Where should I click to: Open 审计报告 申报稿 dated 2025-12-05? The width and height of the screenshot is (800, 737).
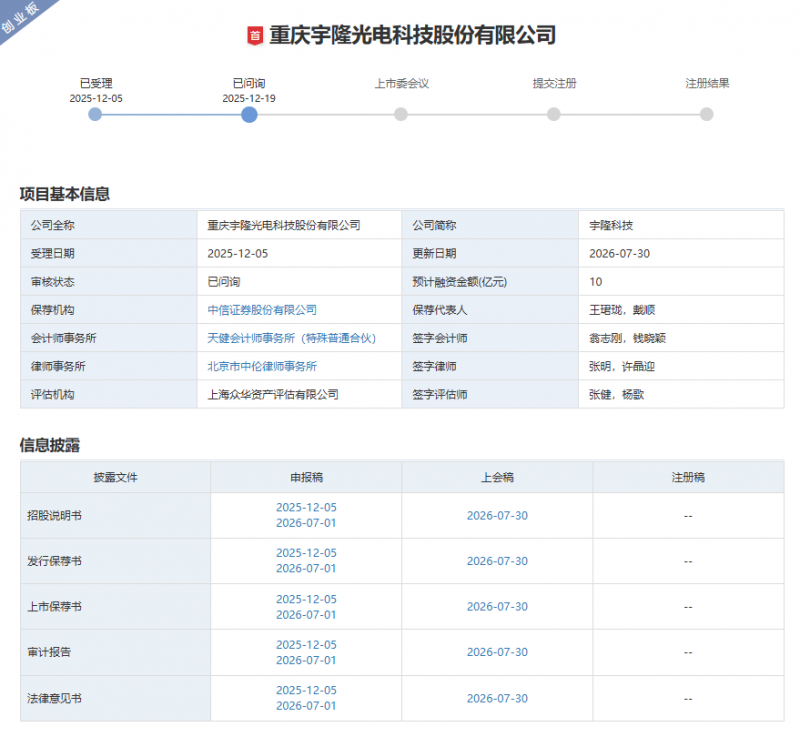click(x=306, y=645)
